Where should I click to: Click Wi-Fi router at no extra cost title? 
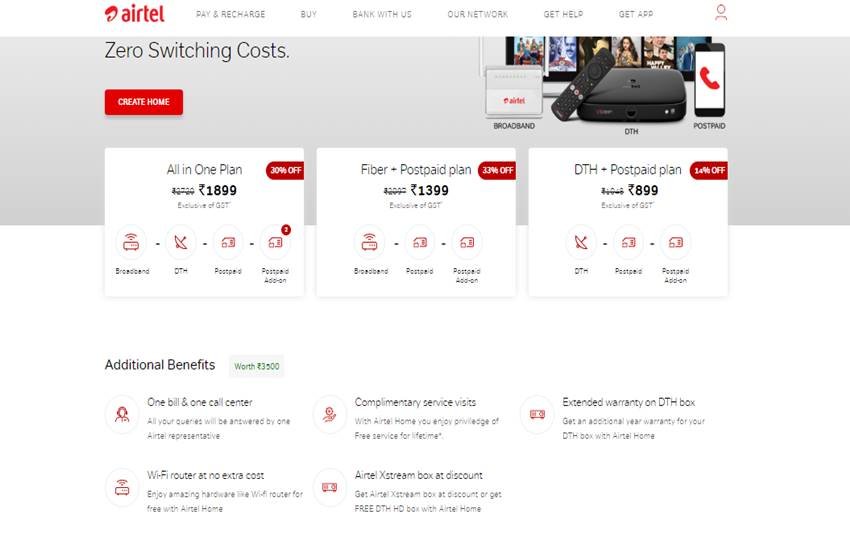tap(205, 475)
